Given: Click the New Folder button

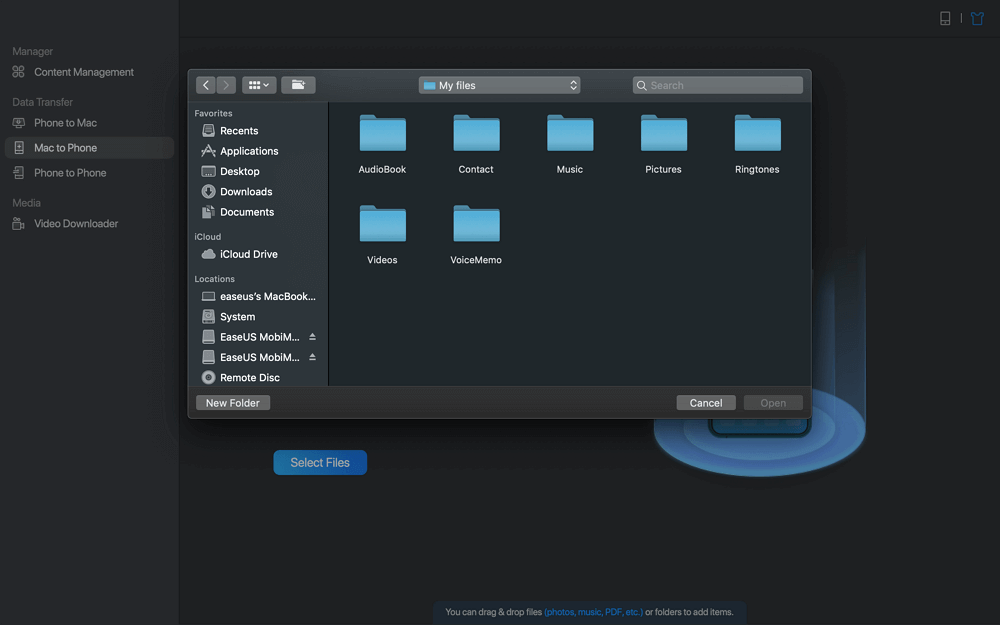Looking at the screenshot, I should pyautogui.click(x=233, y=403).
